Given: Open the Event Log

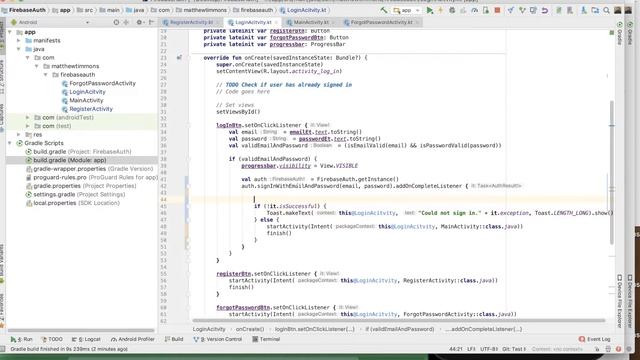Looking at the screenshot, I should [595, 339].
